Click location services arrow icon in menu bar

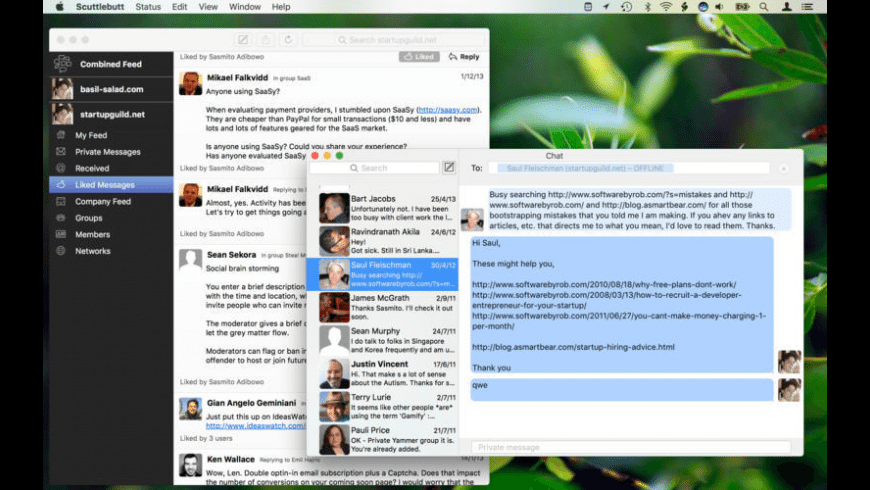pos(606,7)
